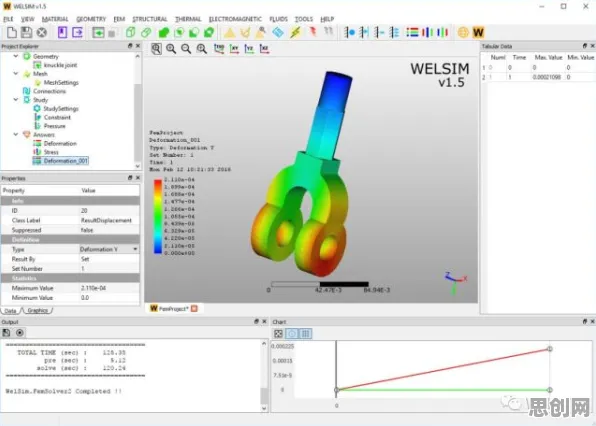This screenshot has width=596, height=426.
Task: Click the red line end point in chart
Action: [550, 348]
